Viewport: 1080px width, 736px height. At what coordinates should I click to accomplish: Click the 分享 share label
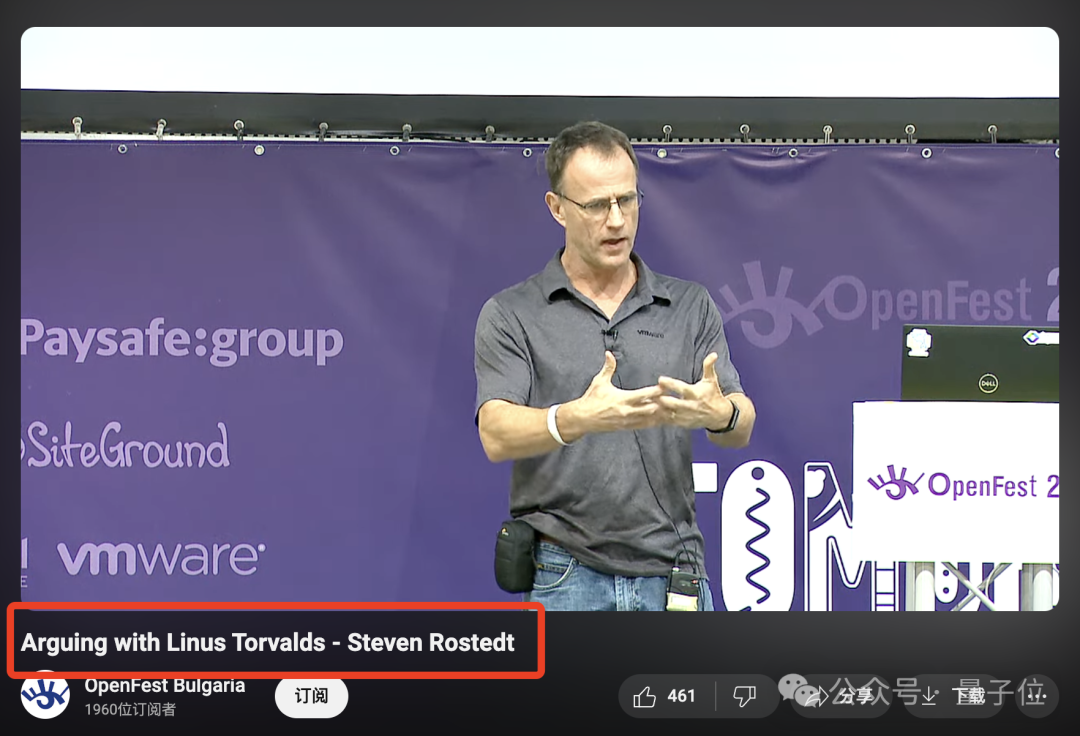(854, 696)
